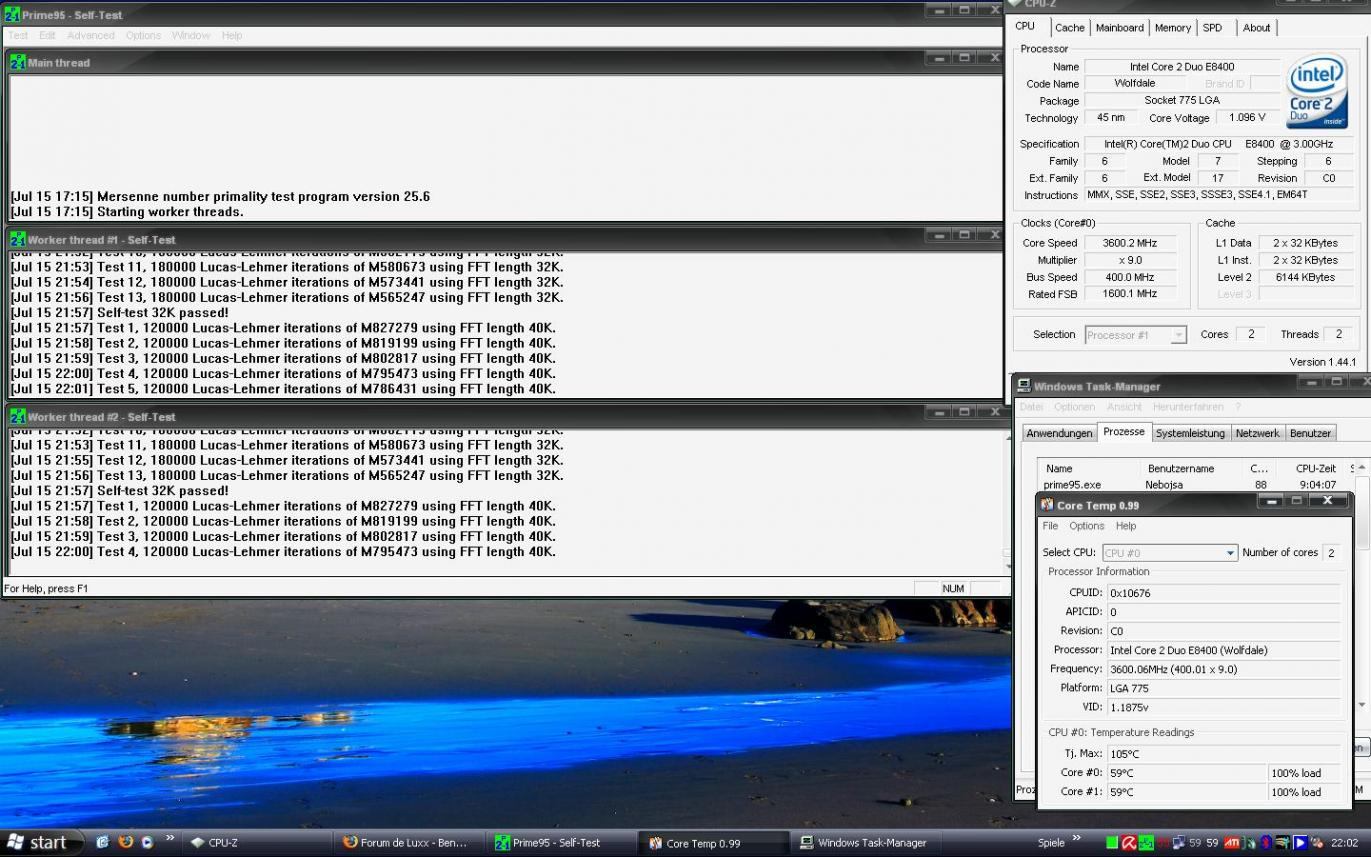Open media player quick launch icon

coord(147,842)
